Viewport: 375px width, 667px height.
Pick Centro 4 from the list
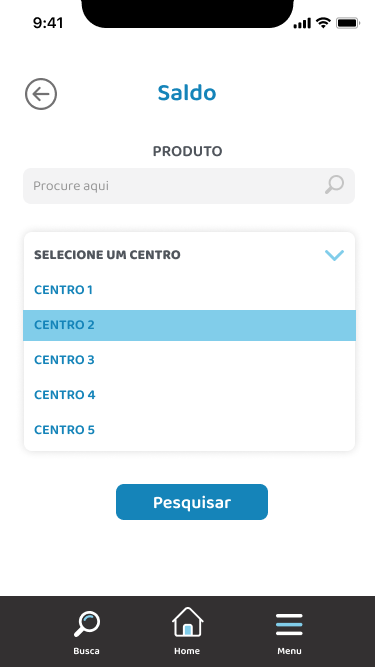(189, 395)
